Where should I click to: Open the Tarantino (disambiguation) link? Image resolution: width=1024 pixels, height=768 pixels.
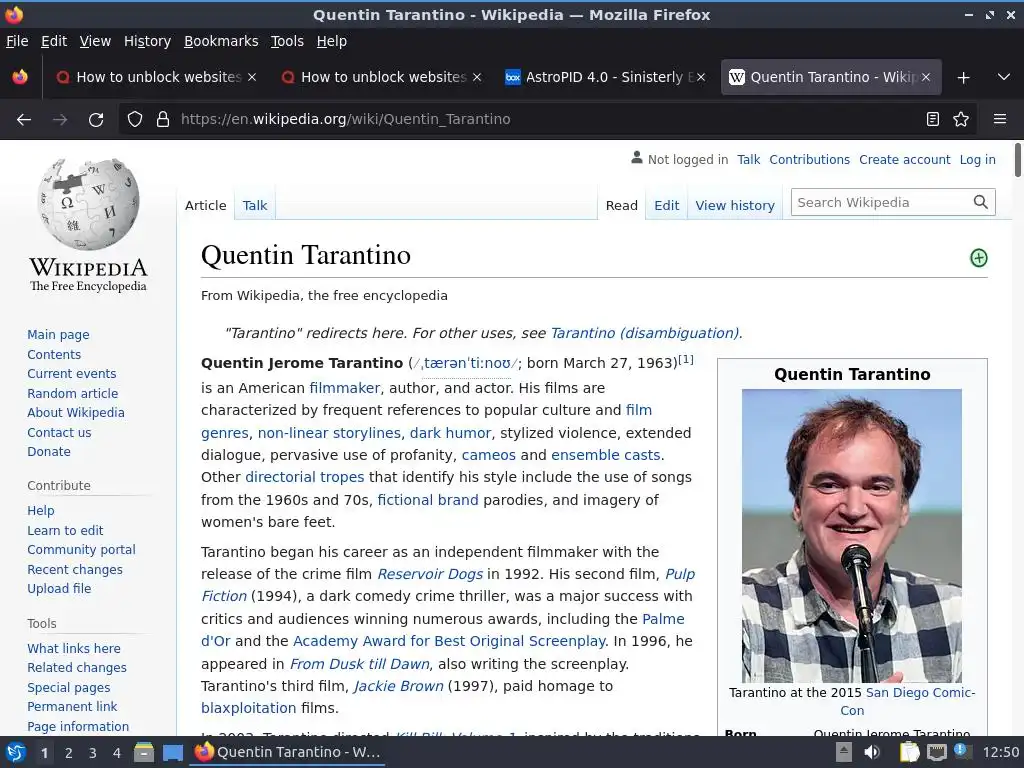645,333
